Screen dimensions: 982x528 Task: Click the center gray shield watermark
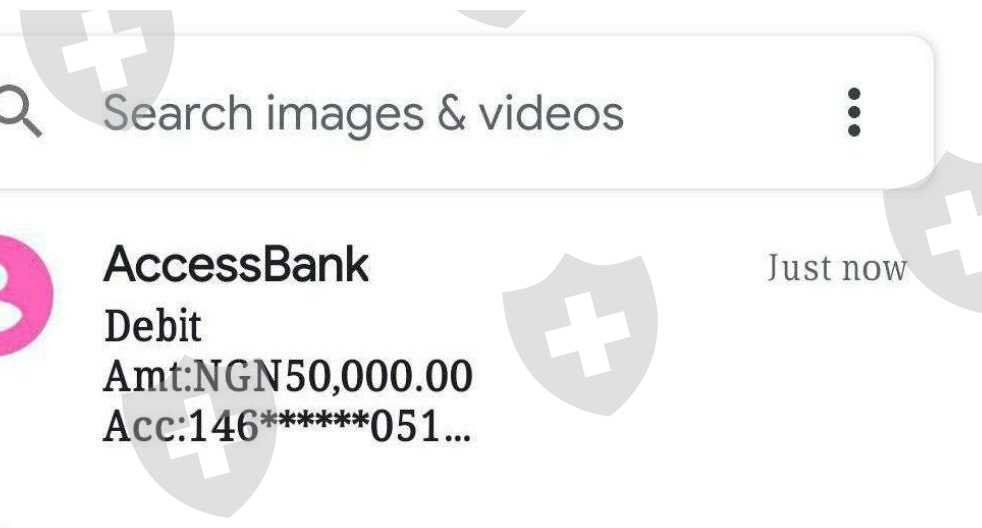tap(581, 333)
